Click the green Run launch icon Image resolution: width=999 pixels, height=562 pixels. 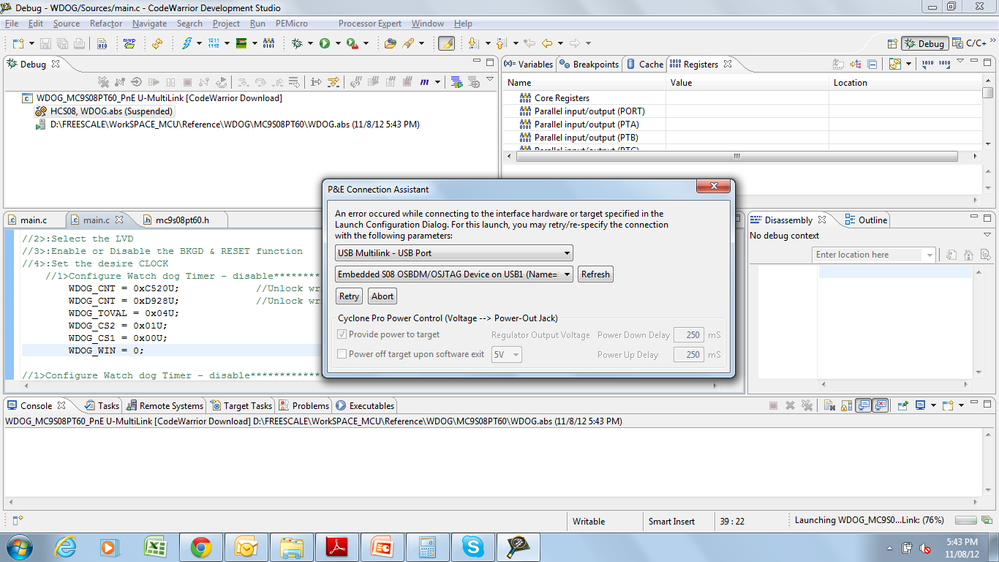(x=325, y=43)
